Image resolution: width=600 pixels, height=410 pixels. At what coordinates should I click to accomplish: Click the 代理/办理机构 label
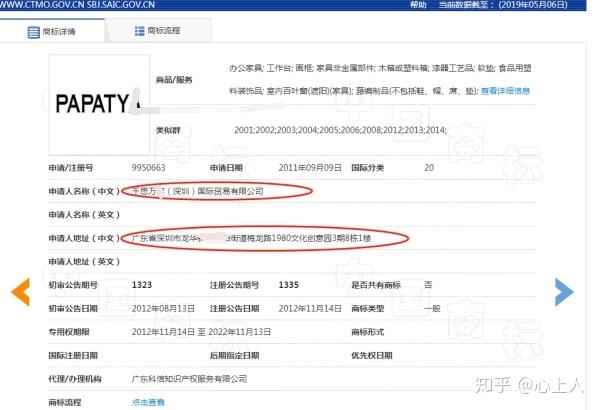[75, 379]
